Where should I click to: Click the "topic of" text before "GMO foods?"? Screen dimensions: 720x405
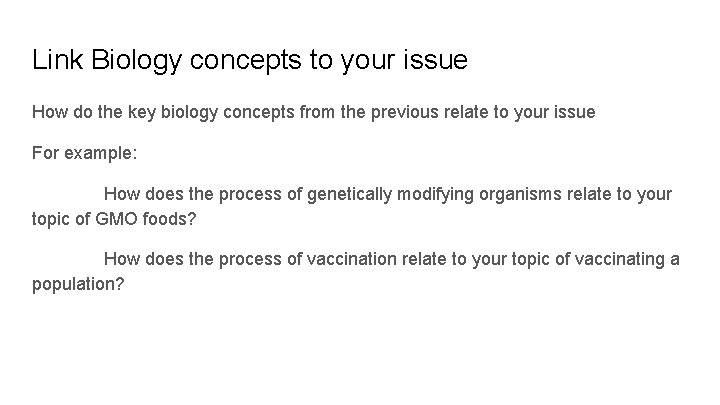click(62, 215)
